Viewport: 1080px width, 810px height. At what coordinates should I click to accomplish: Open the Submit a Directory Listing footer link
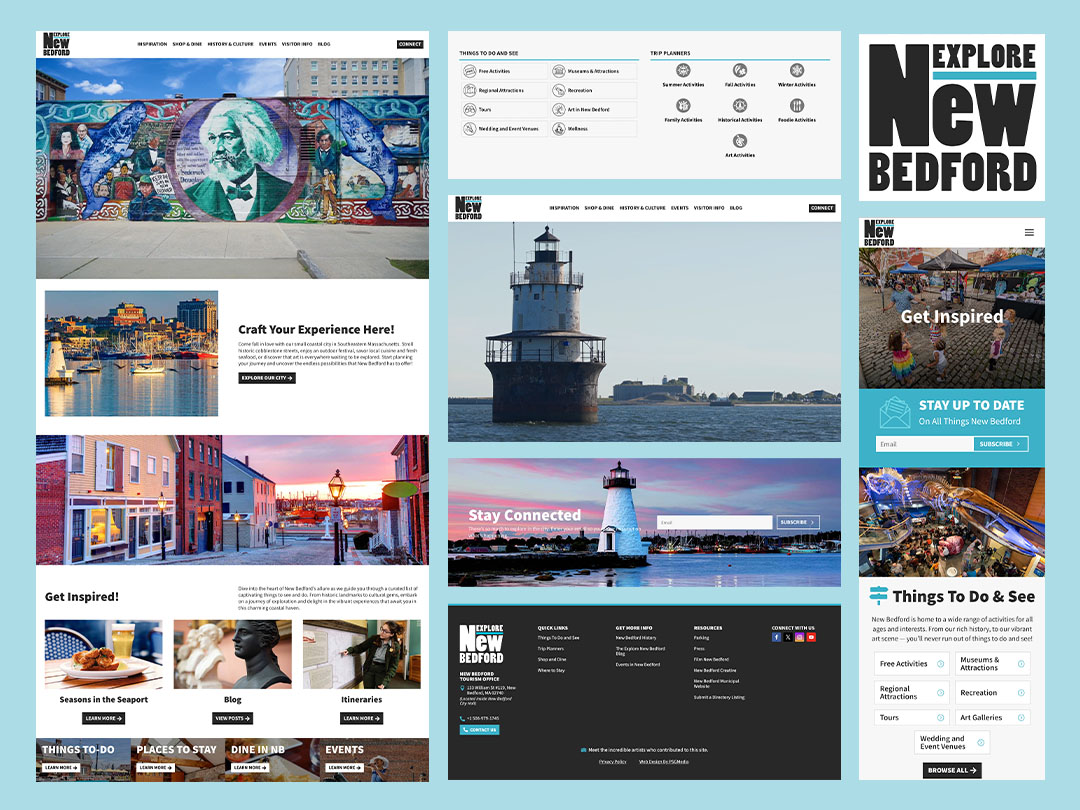click(x=719, y=697)
